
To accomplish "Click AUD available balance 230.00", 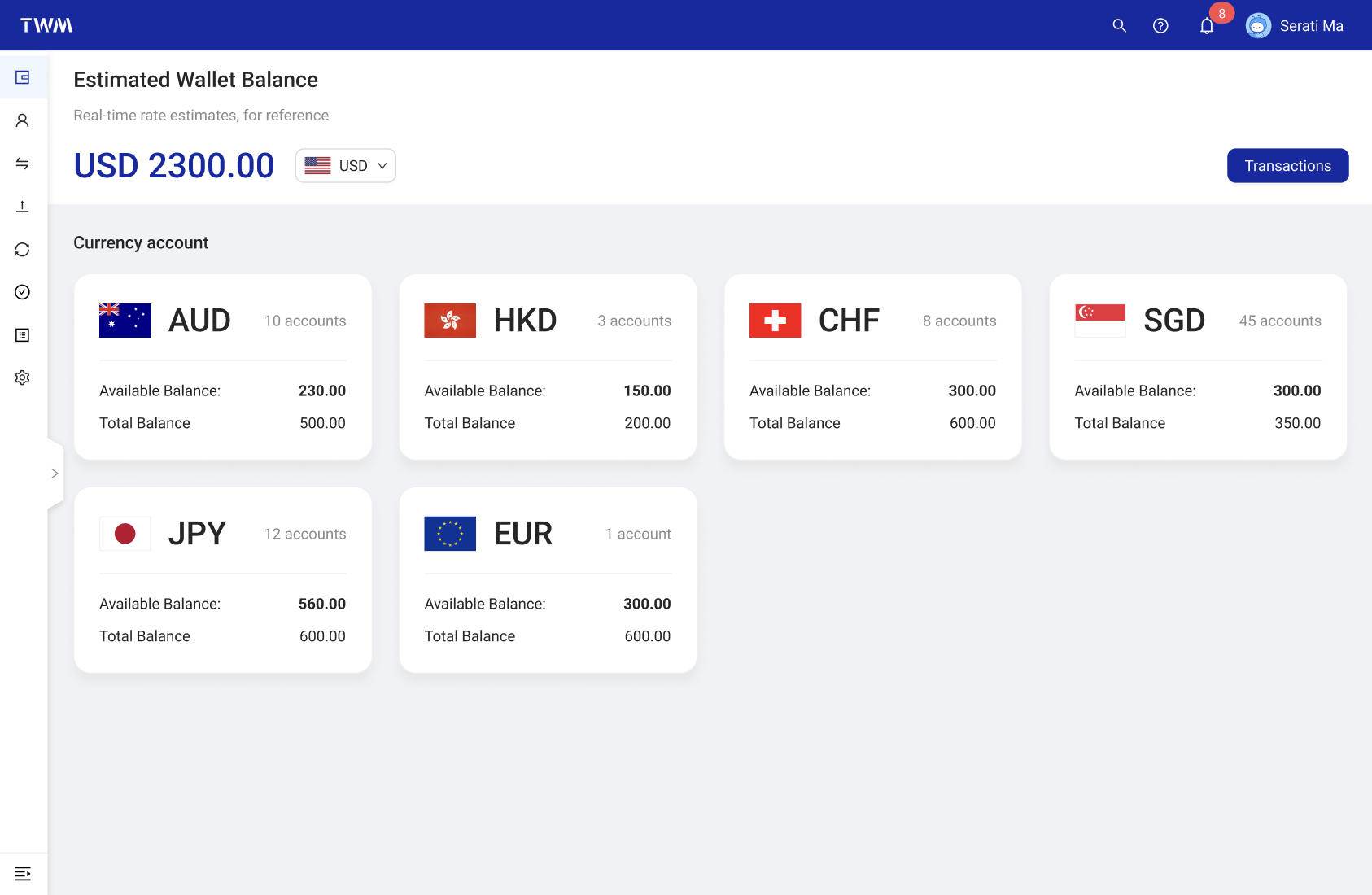I will pyautogui.click(x=322, y=391).
